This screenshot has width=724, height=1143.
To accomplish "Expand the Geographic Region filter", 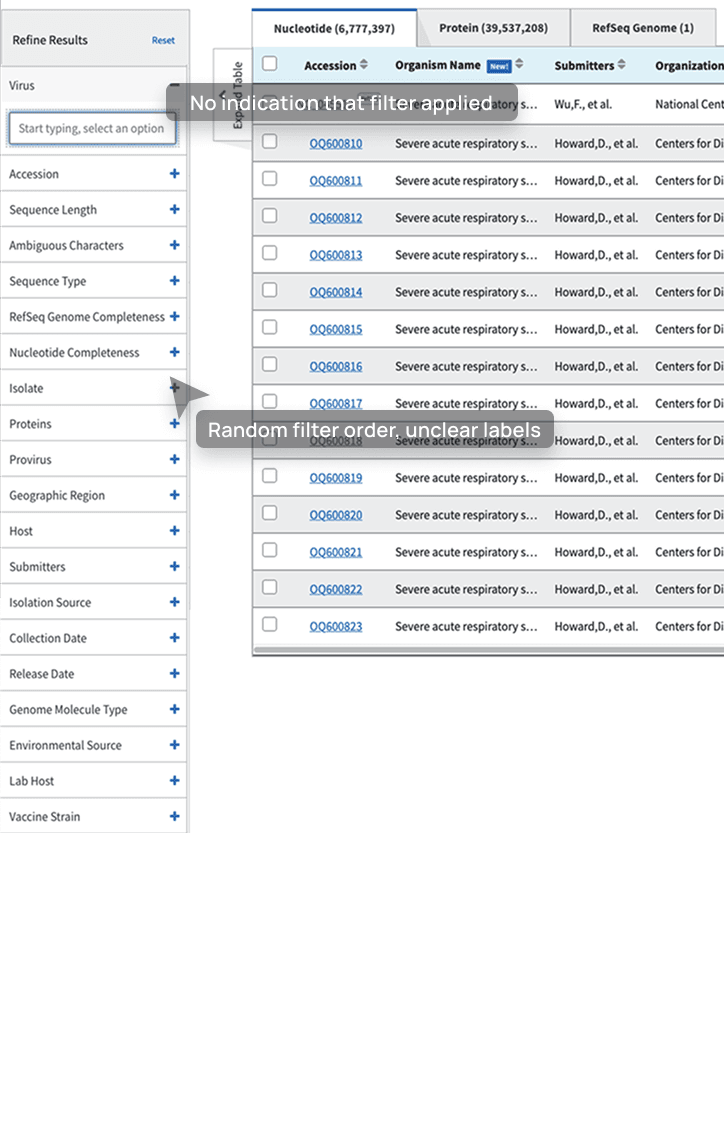I will (x=174, y=495).
